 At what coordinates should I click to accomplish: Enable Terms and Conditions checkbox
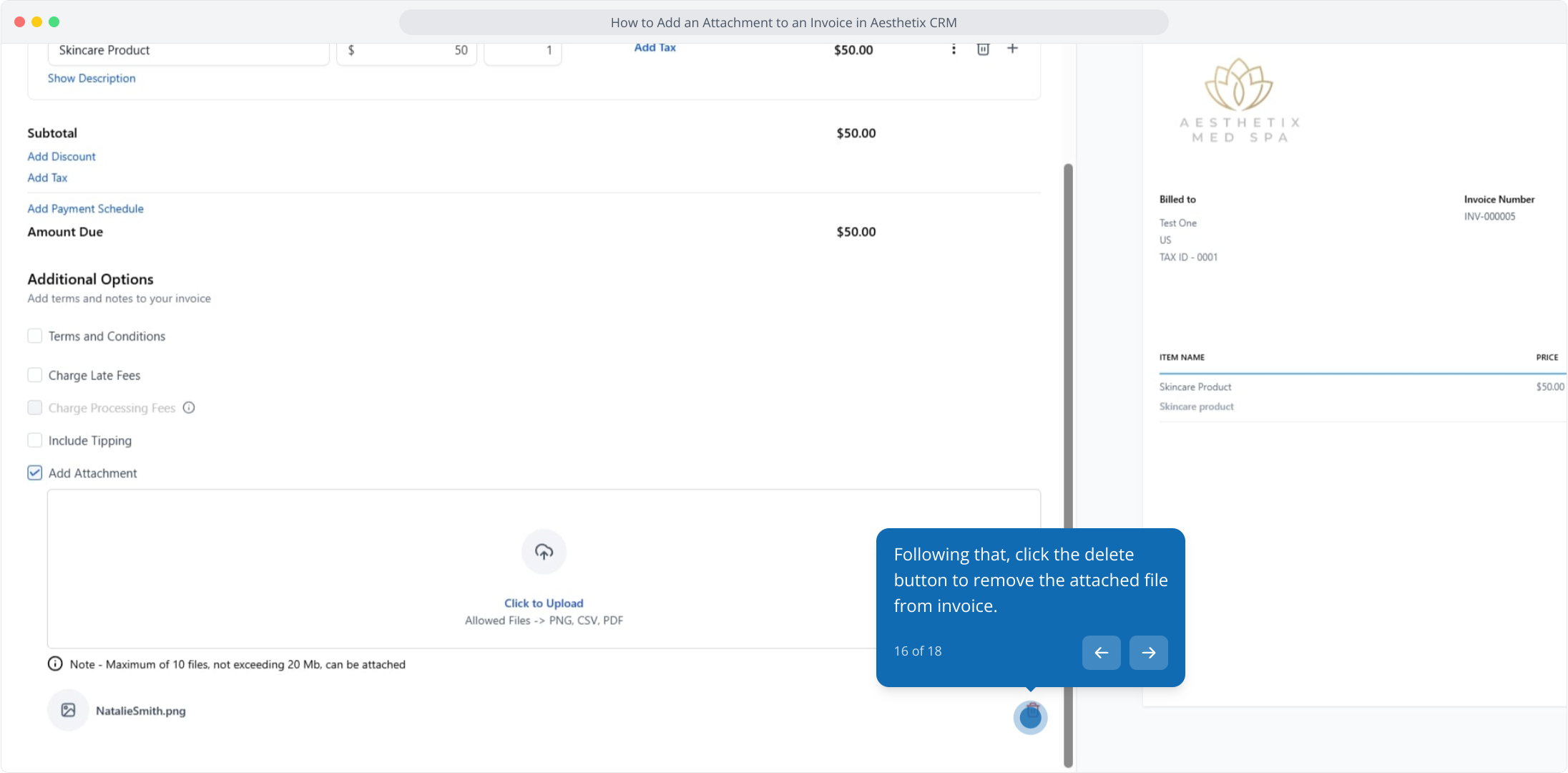coord(35,336)
